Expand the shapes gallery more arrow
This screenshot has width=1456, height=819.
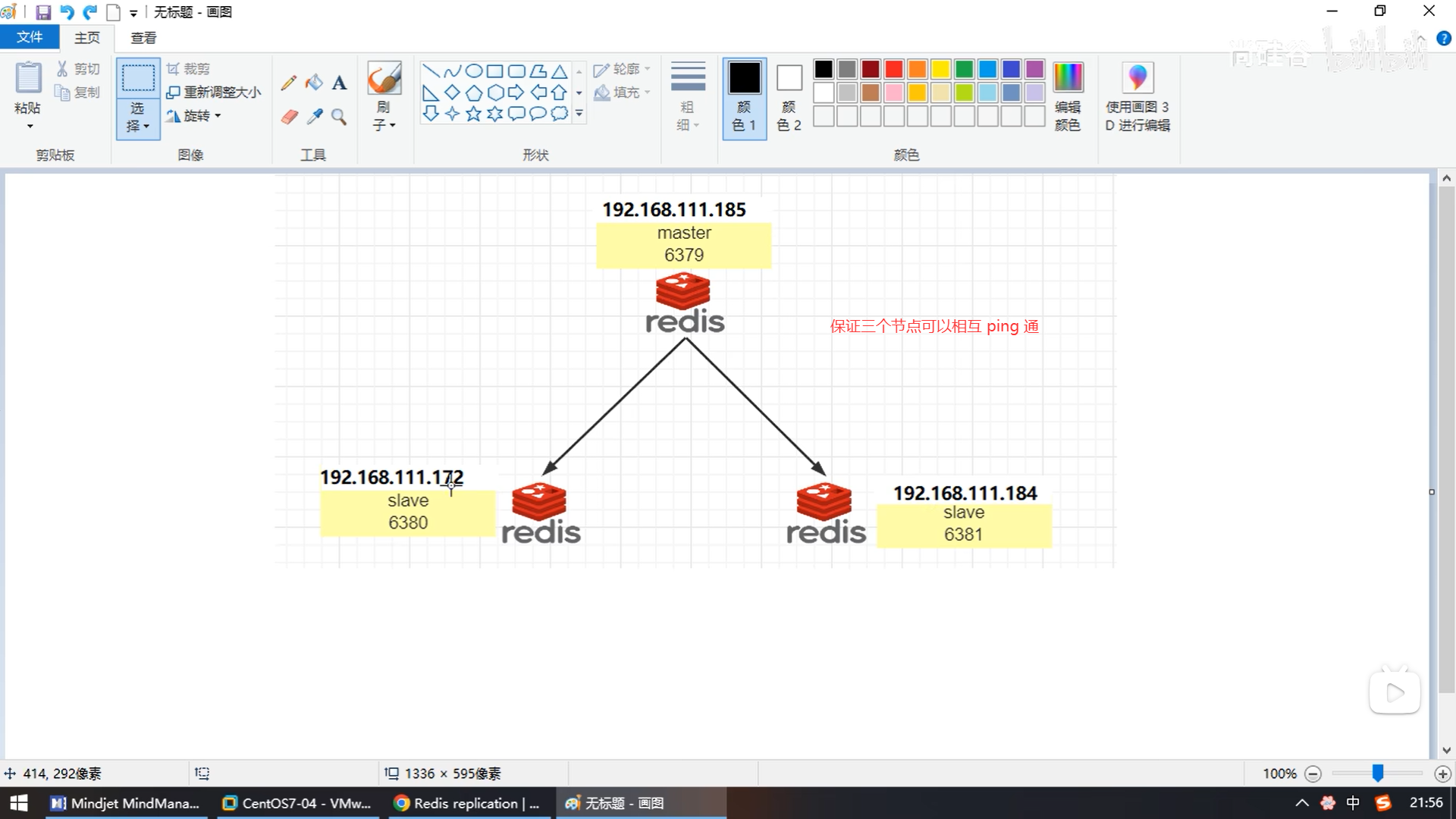coord(579,114)
